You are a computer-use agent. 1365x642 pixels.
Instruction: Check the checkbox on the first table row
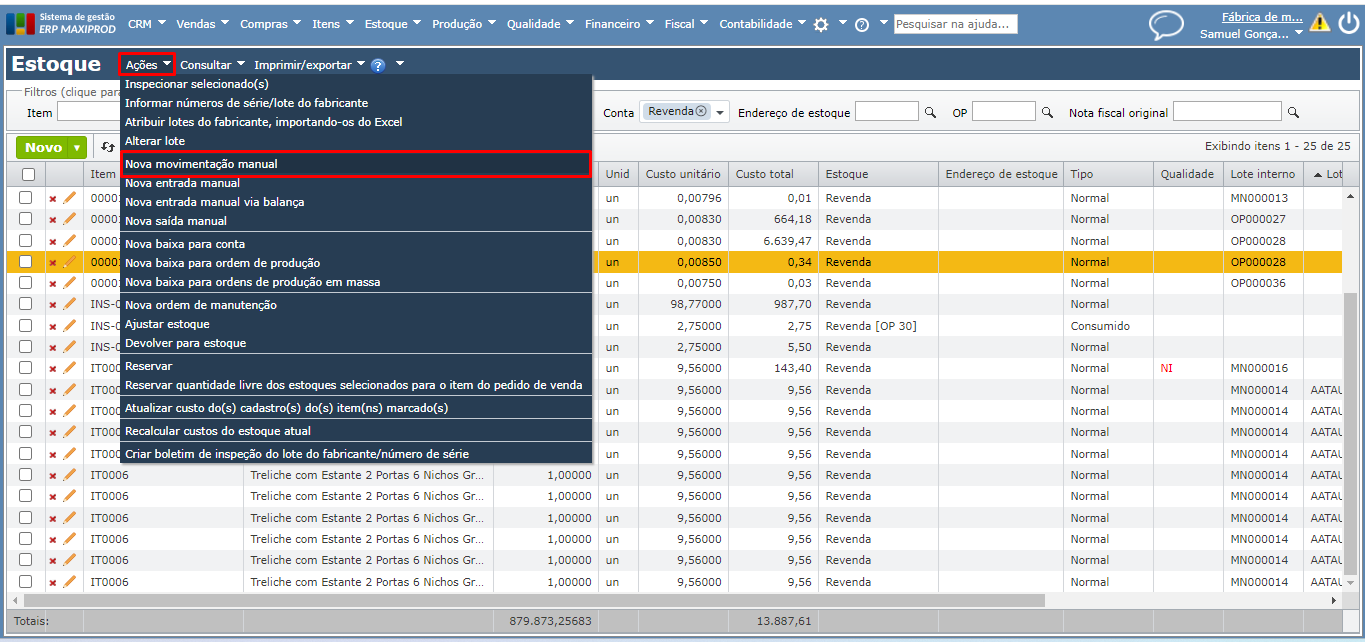click(x=26, y=198)
